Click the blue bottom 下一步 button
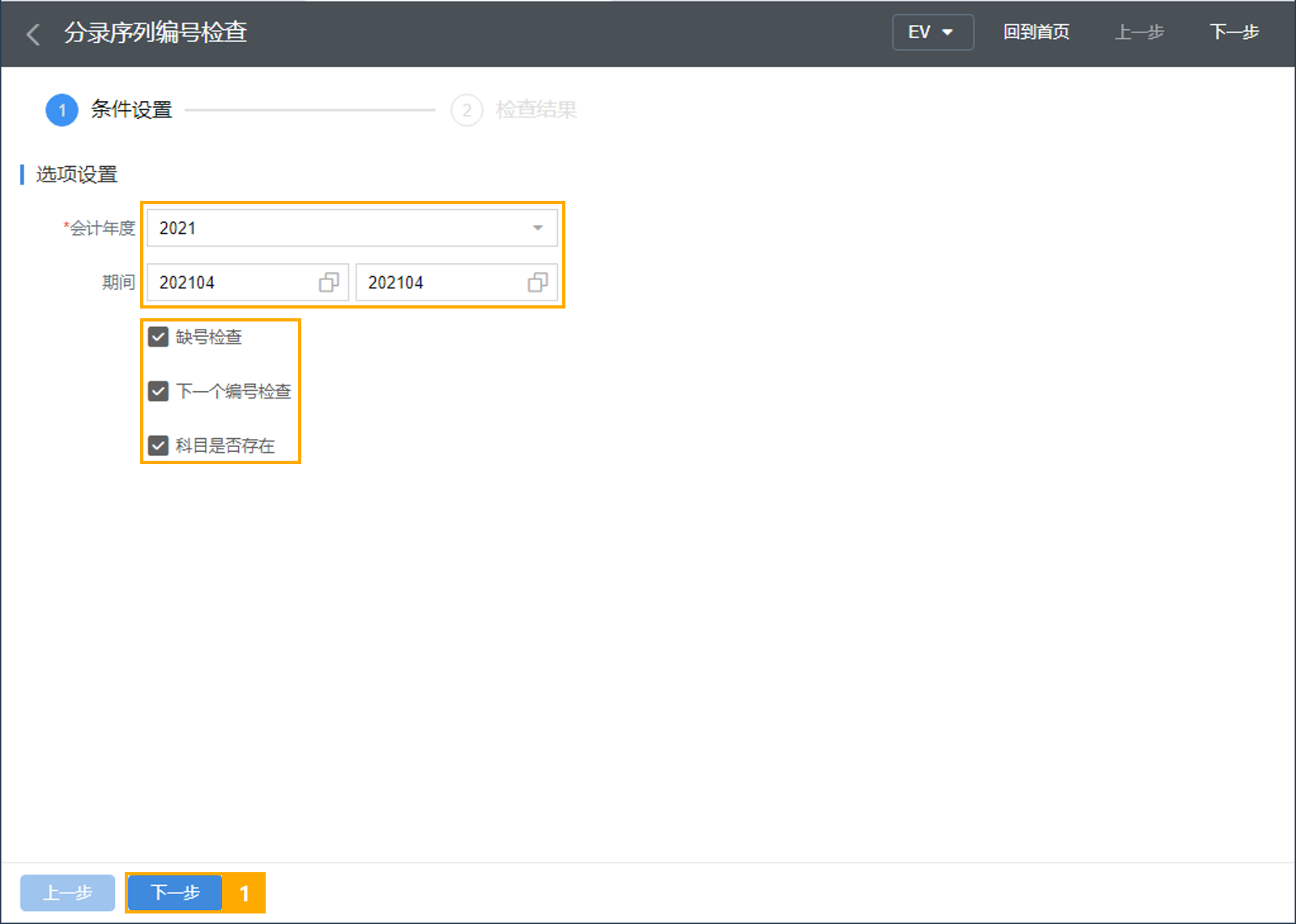This screenshot has height=924, width=1296. pos(175,892)
